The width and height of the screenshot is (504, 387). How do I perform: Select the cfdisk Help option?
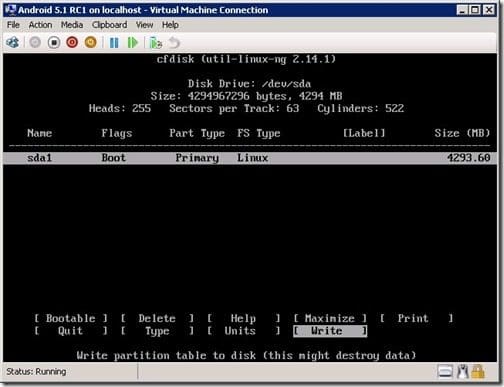coord(243,318)
